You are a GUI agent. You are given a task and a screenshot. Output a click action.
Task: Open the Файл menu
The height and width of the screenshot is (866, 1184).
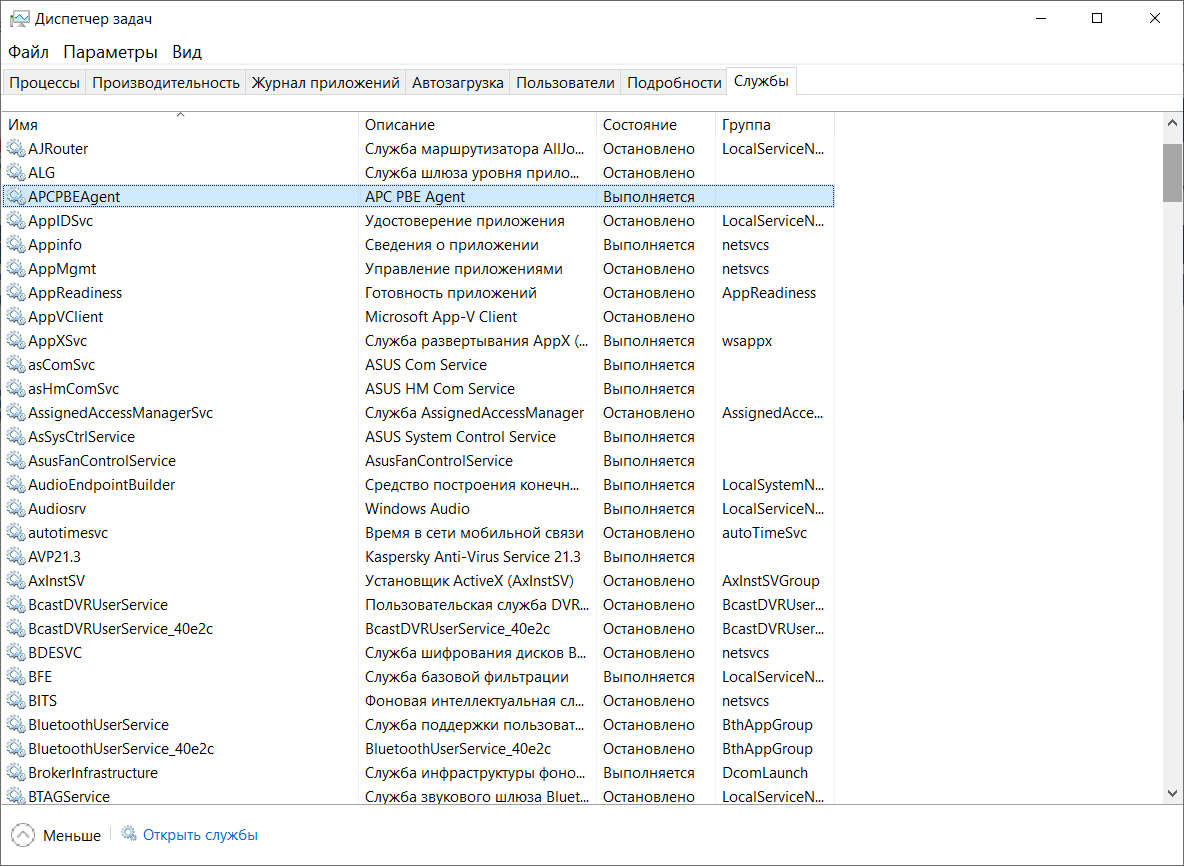tap(28, 52)
